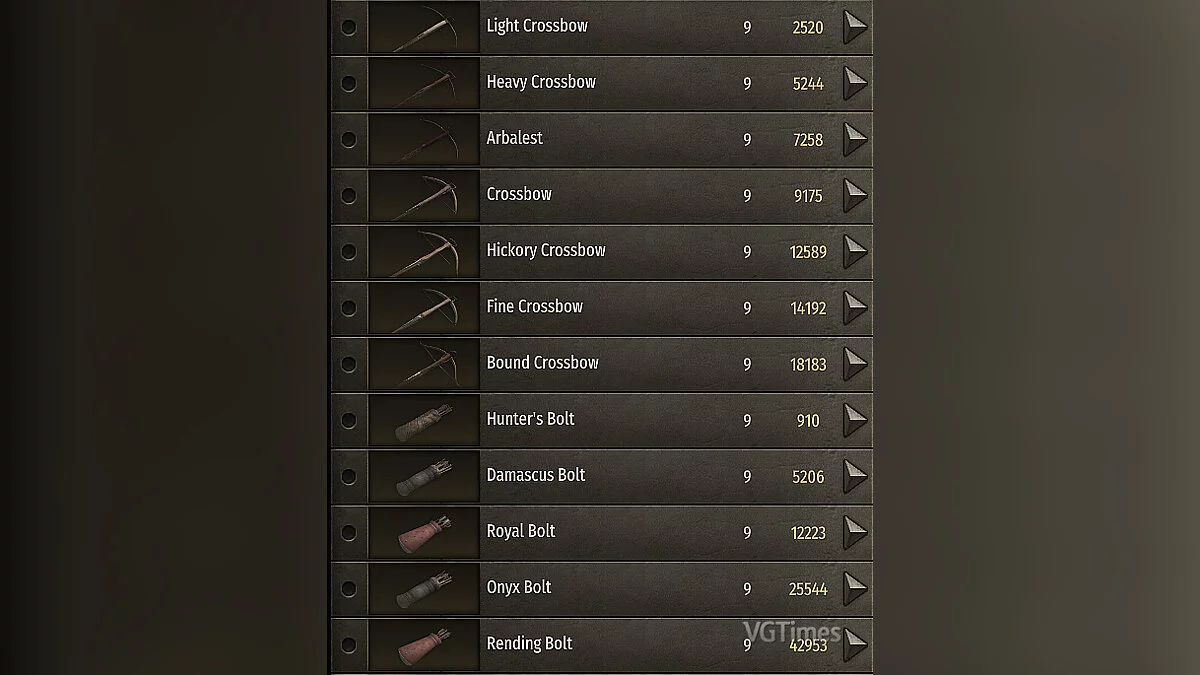
Task: Click the Rending Bolt quiver icon
Action: pyautogui.click(x=424, y=644)
